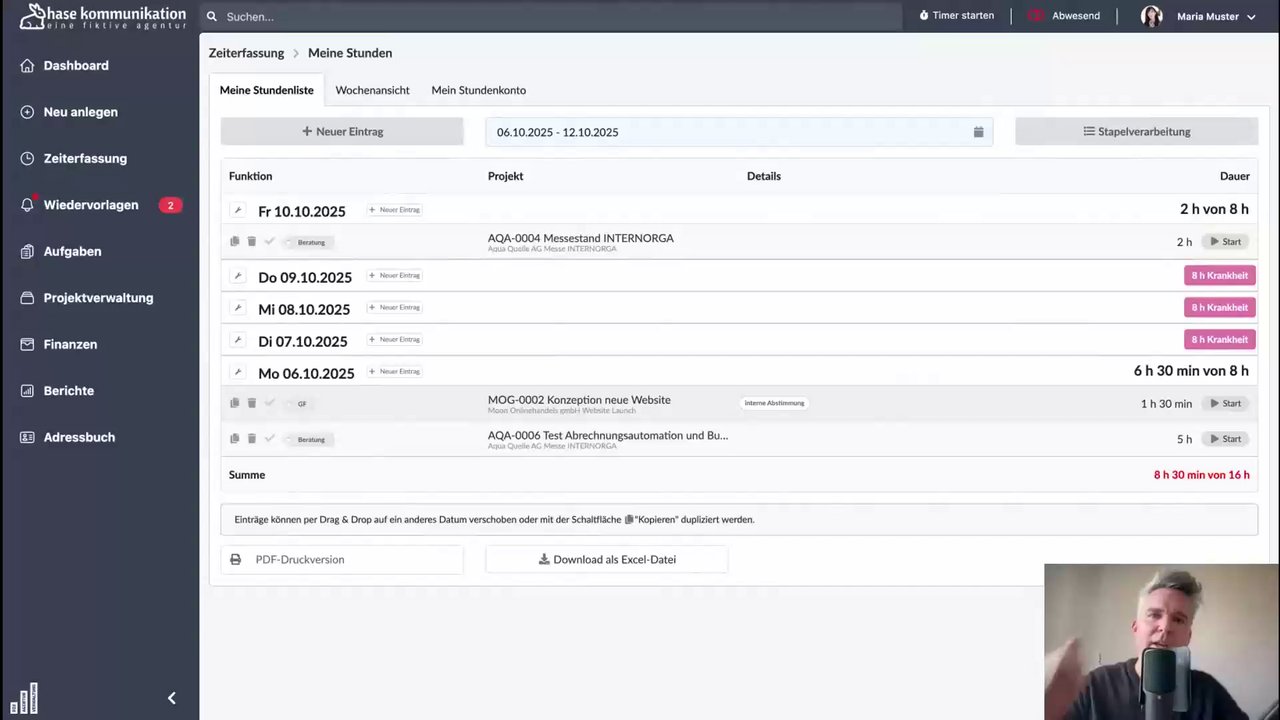Start the timer via Timer starten
Image resolution: width=1280 pixels, height=720 pixels.
956,16
